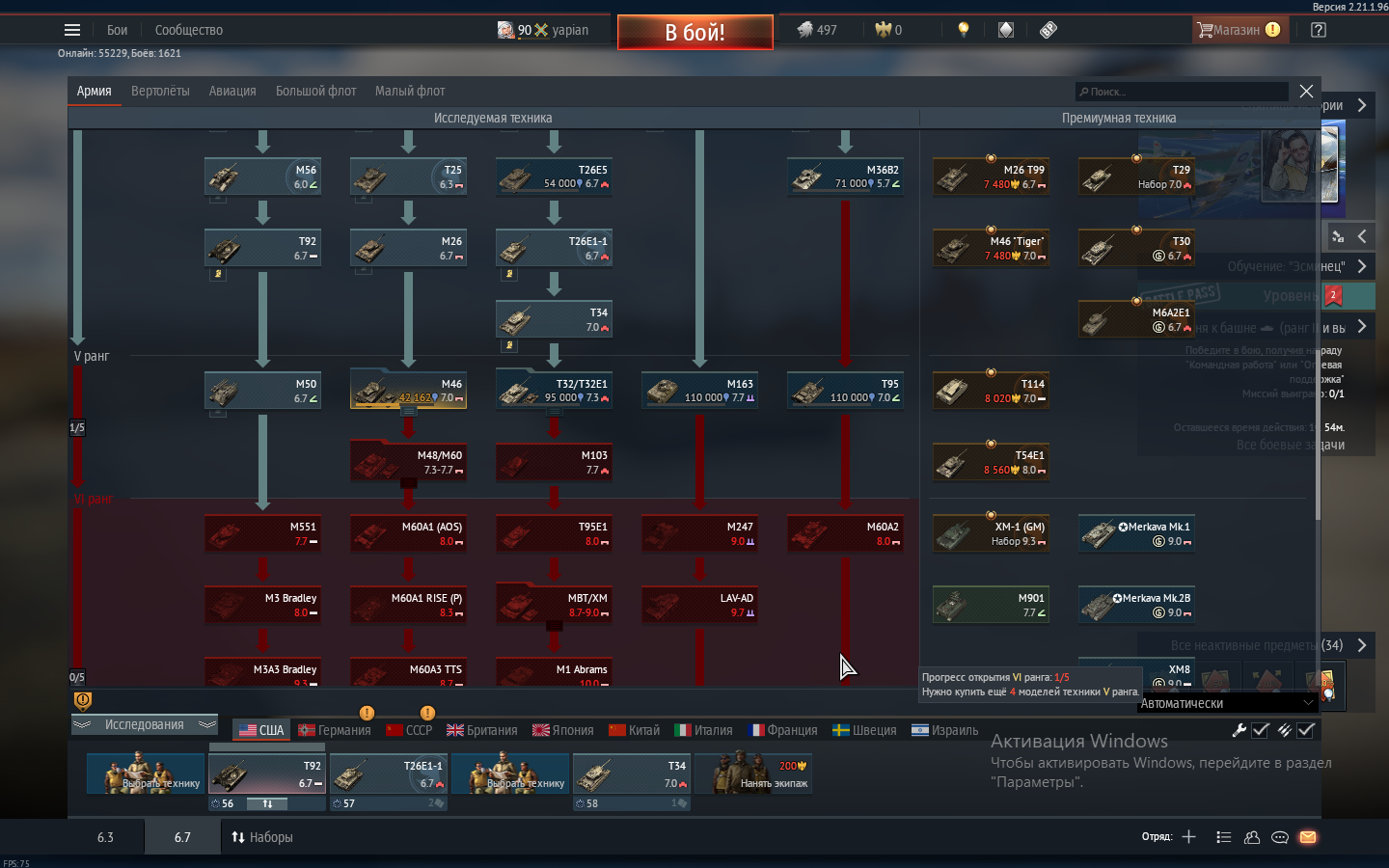
Task: Open the help question mark icon
Action: click(x=1319, y=30)
